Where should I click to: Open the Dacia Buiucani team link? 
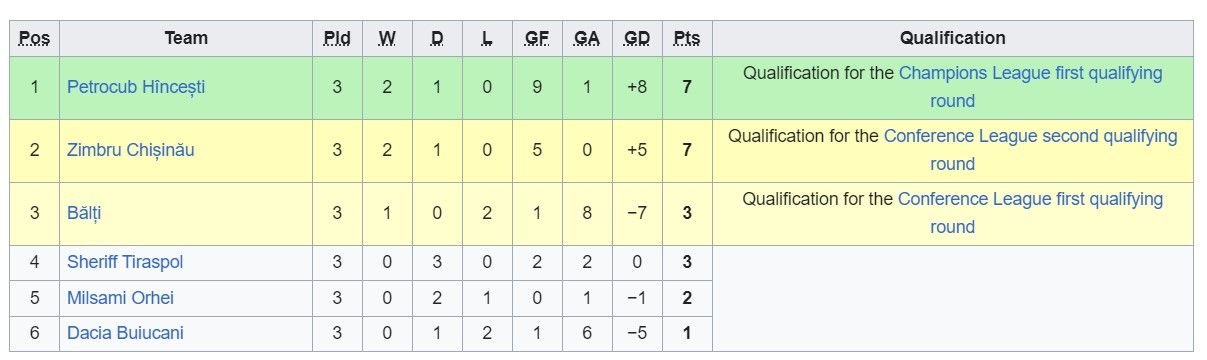pos(125,333)
